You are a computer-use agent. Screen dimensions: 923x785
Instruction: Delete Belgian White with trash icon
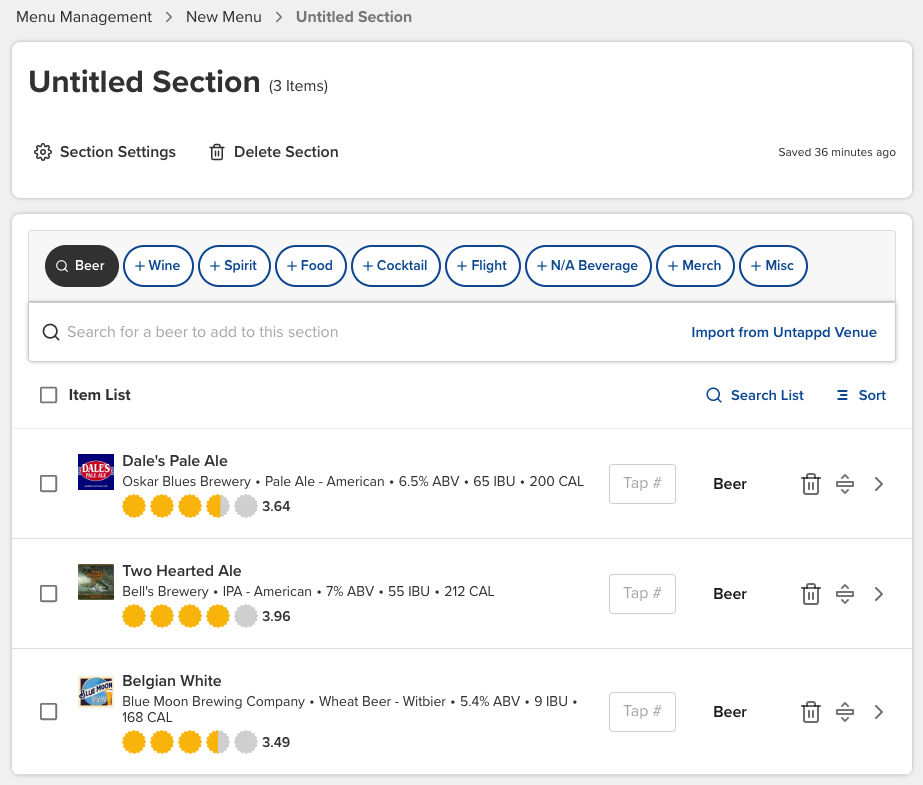811,712
